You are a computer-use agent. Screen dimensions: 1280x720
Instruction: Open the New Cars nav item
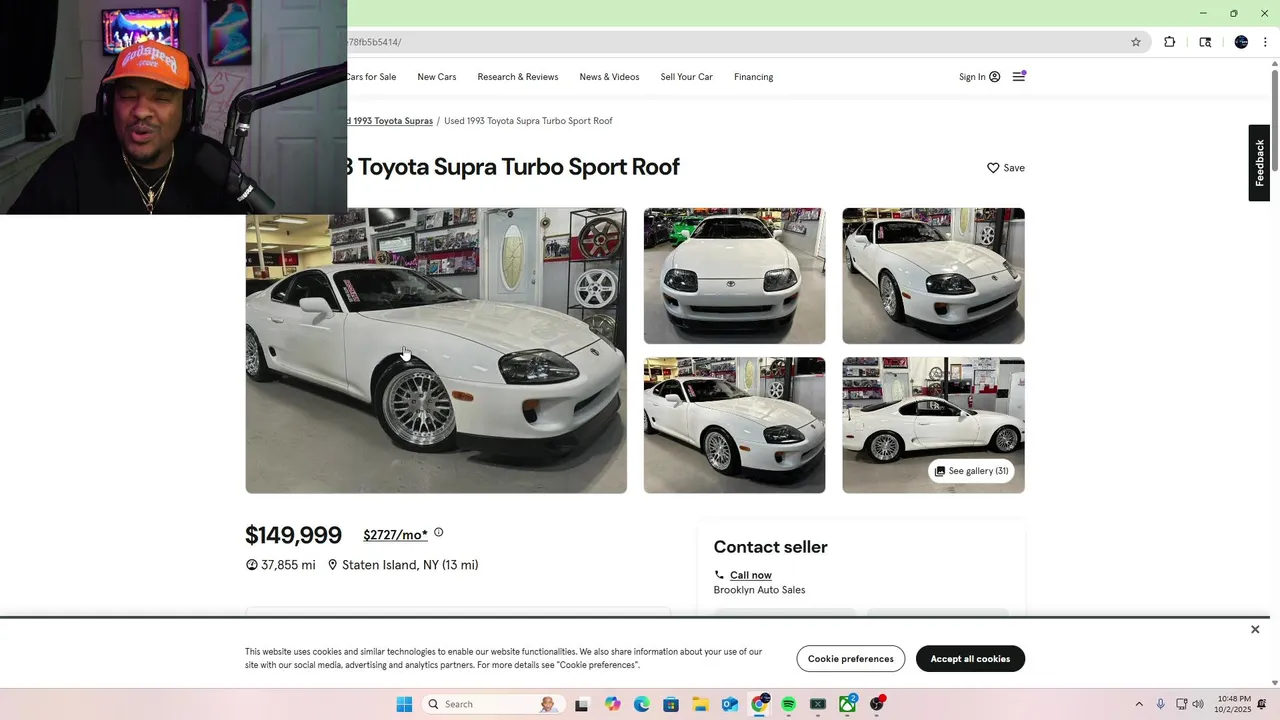tap(437, 77)
